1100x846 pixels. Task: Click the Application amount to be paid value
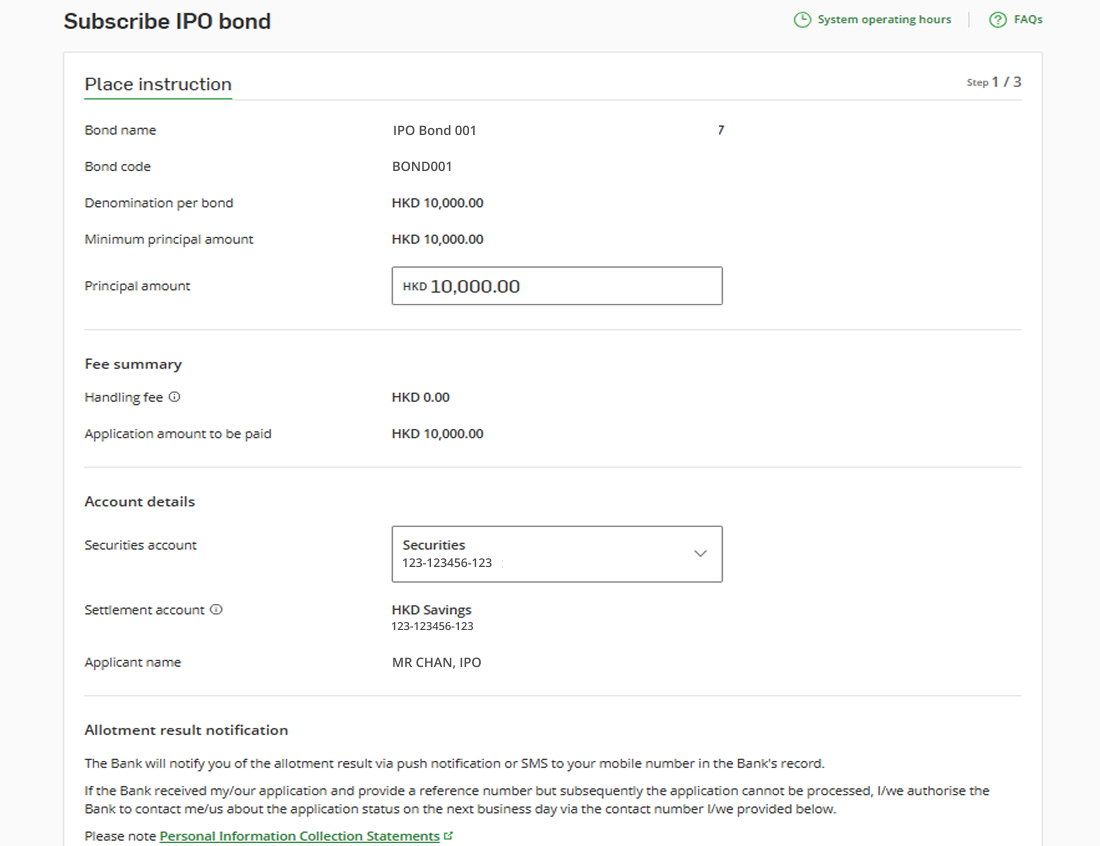(x=437, y=433)
